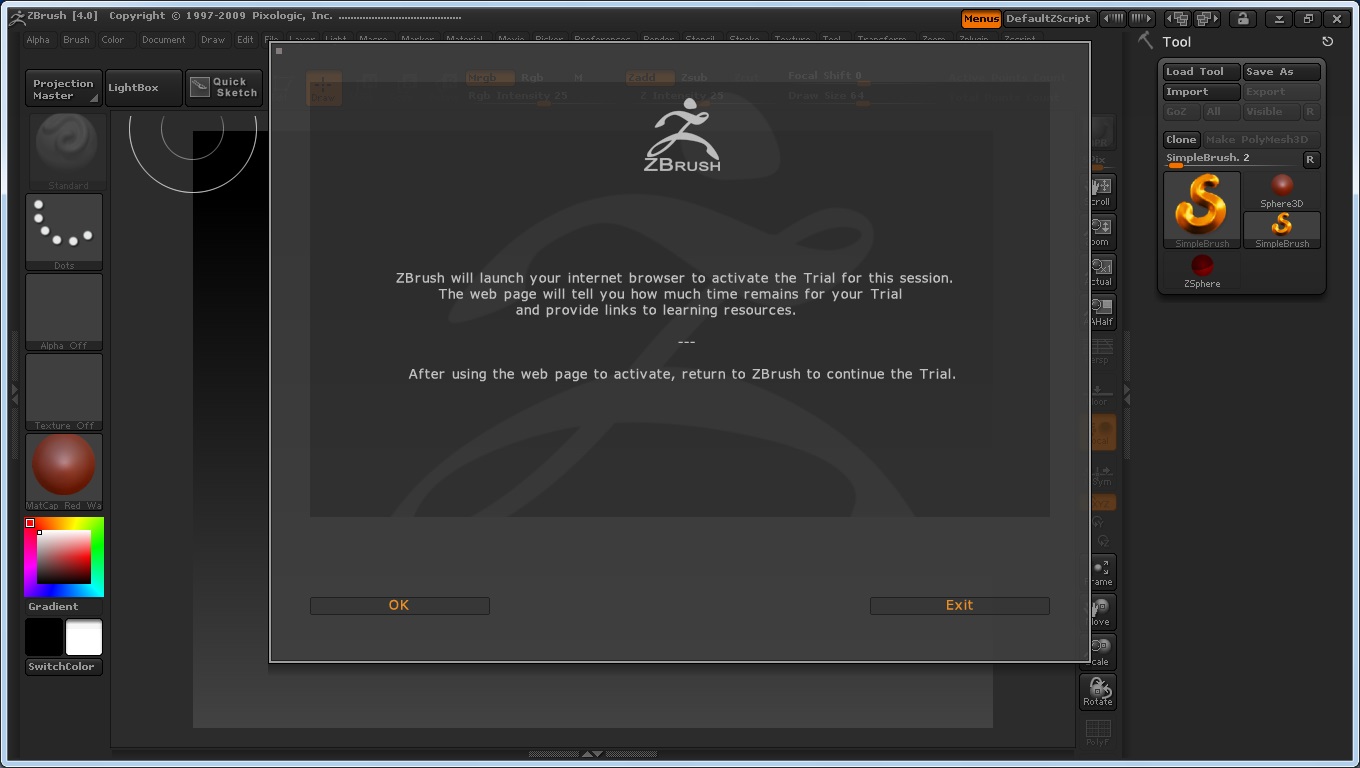Click the Clone tool button

click(x=1181, y=140)
